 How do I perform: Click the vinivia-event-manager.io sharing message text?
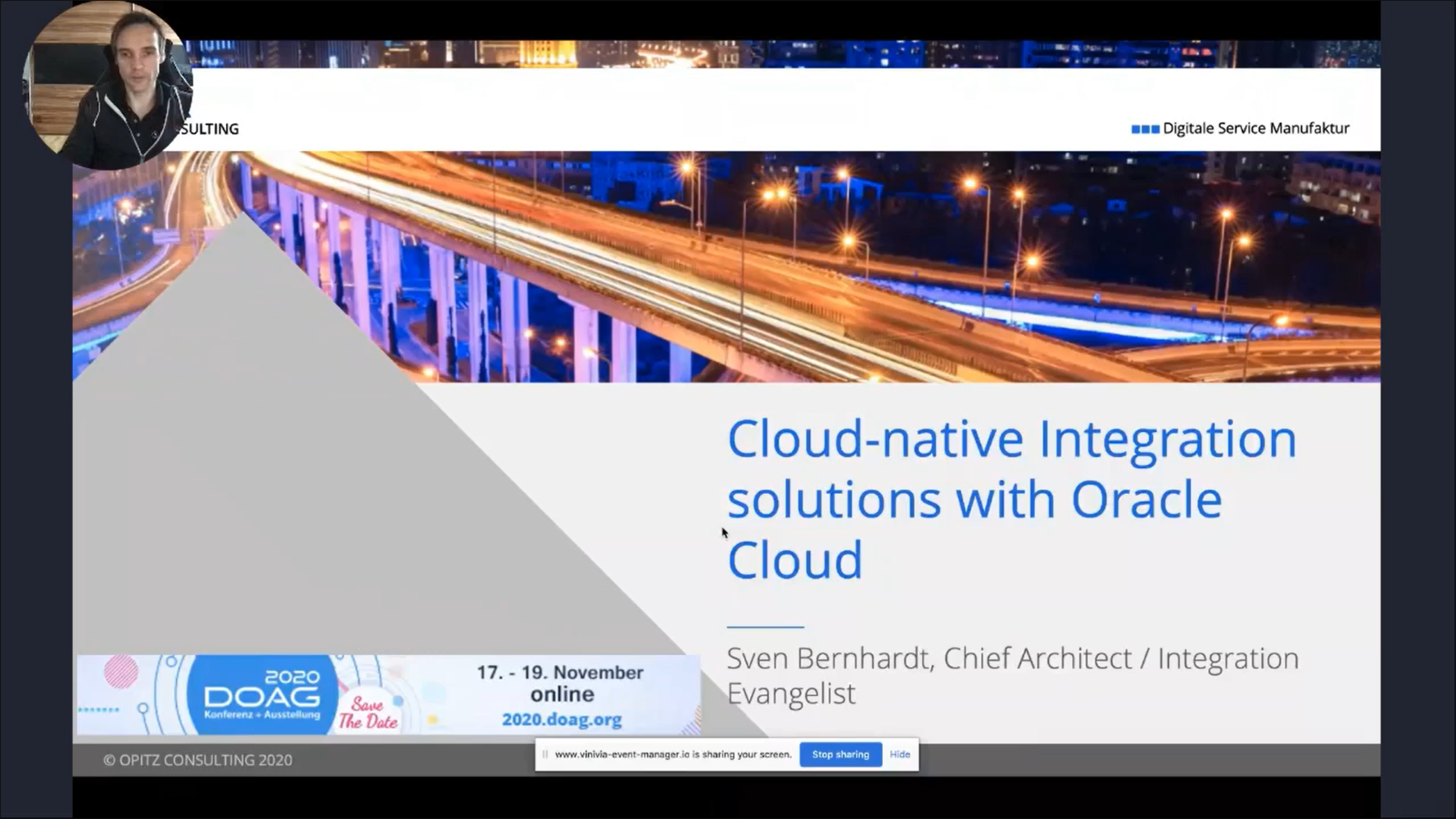click(672, 754)
